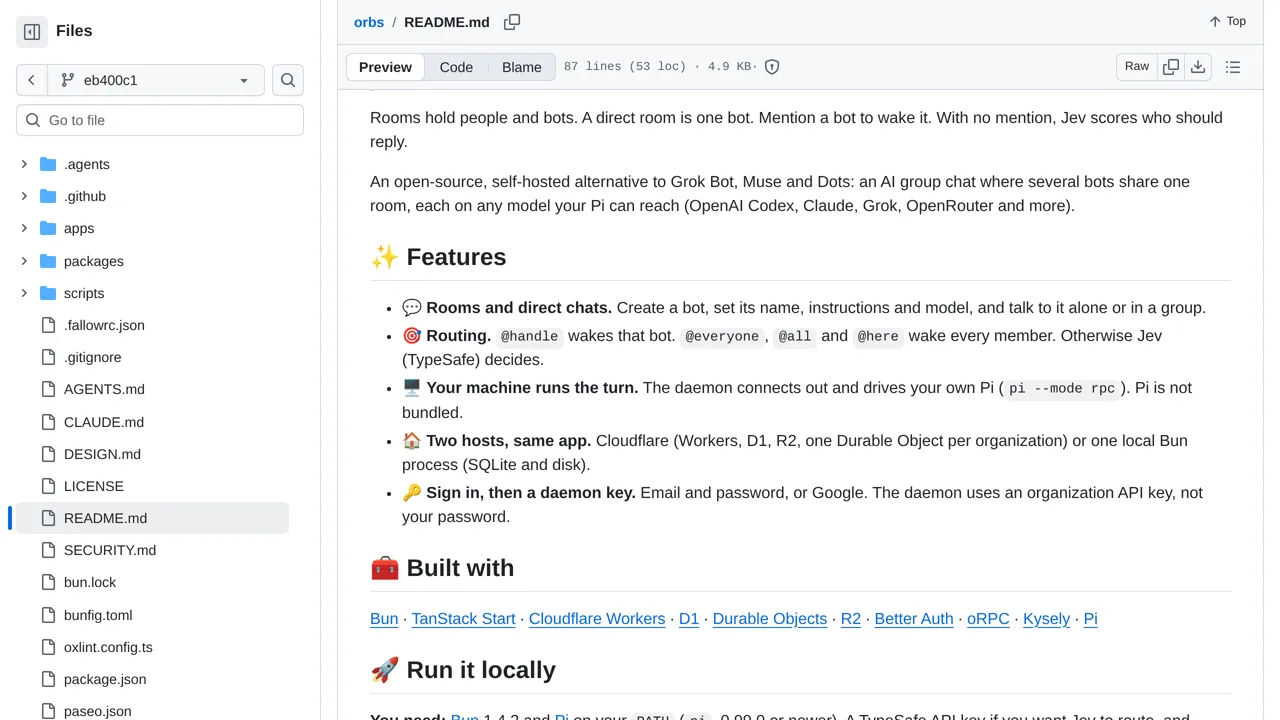Open bunfig.toml from the file list
Screen dimensions: 1280x720
coord(98,615)
